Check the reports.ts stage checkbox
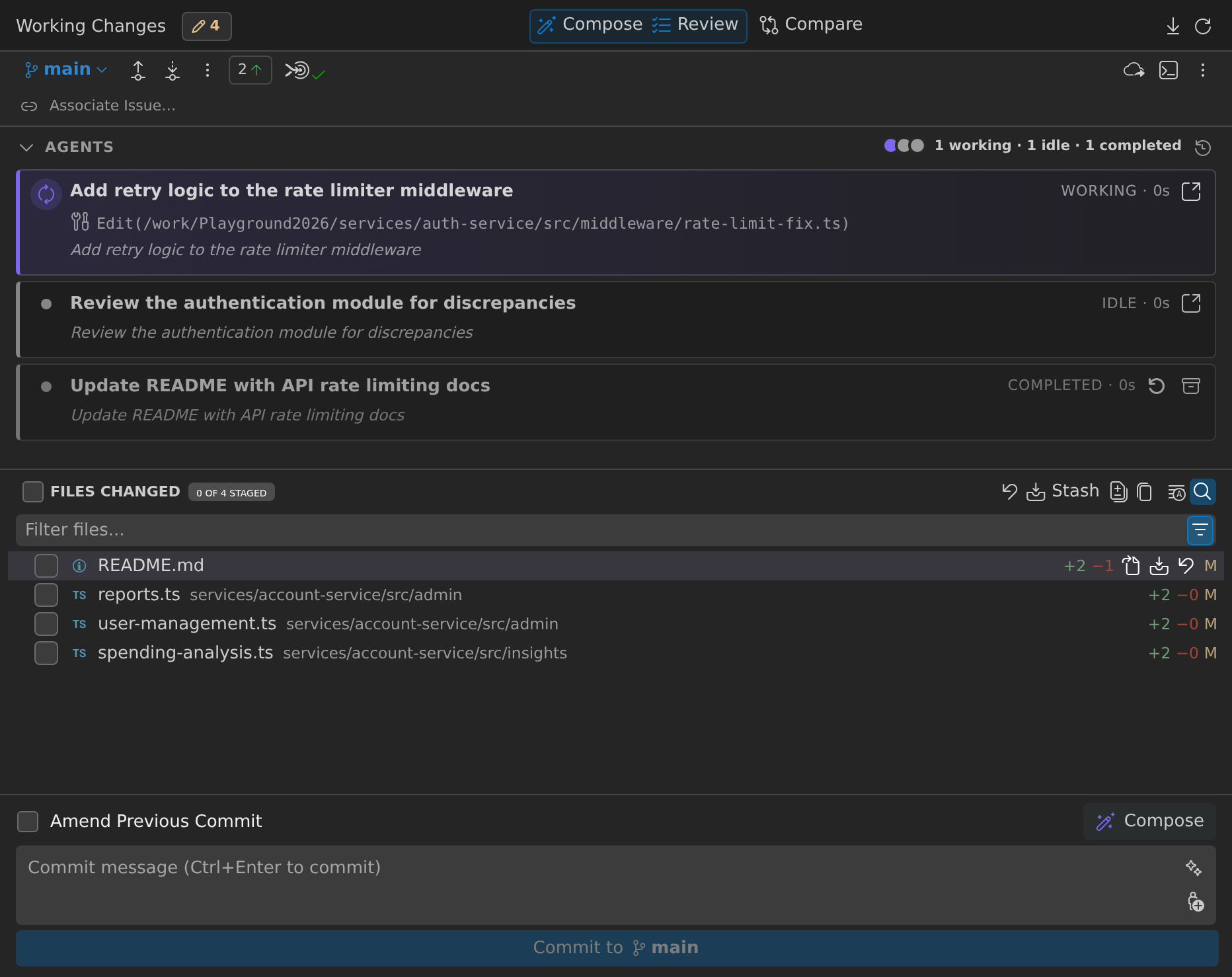 [46, 595]
